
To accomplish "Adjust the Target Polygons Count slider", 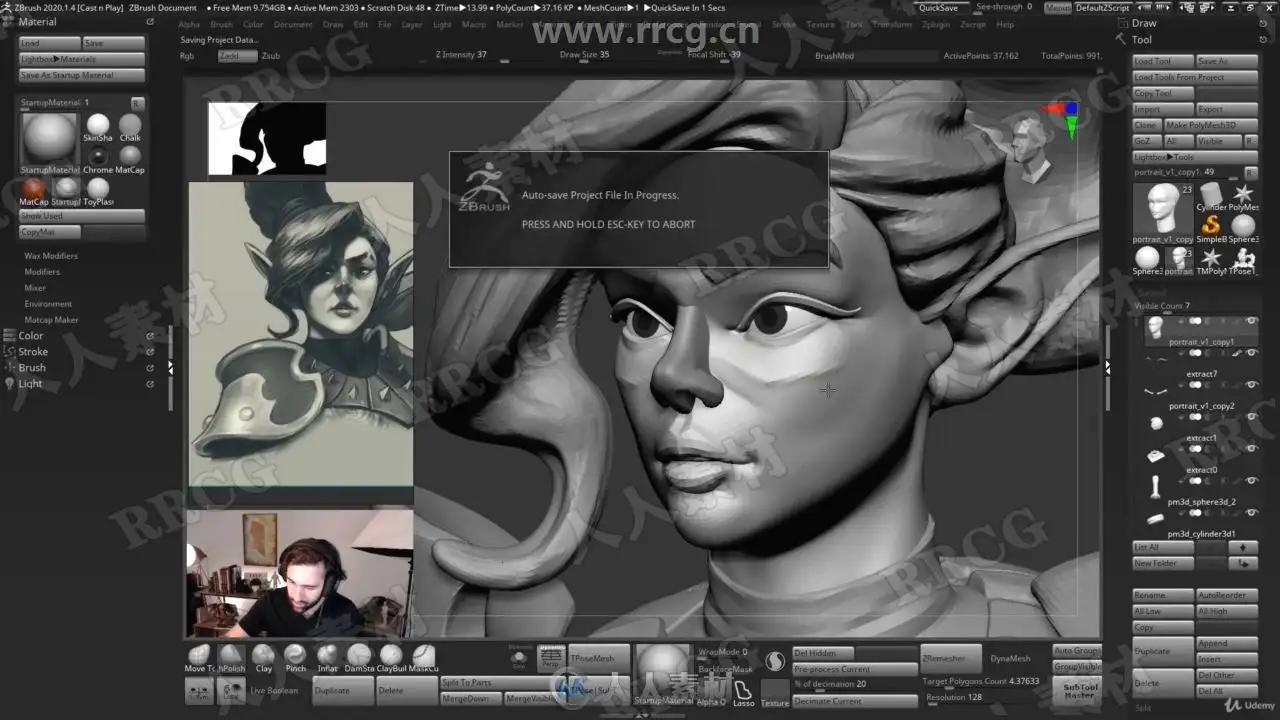I will click(x=981, y=681).
